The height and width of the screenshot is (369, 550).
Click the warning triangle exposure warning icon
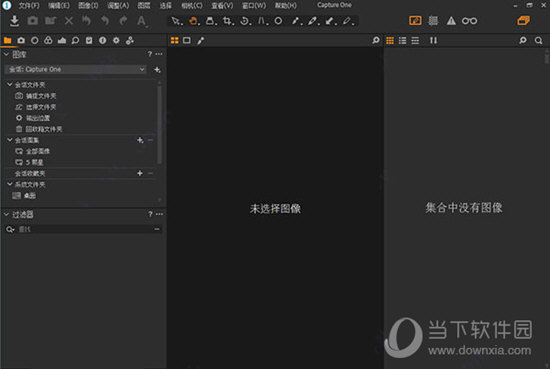click(x=451, y=21)
